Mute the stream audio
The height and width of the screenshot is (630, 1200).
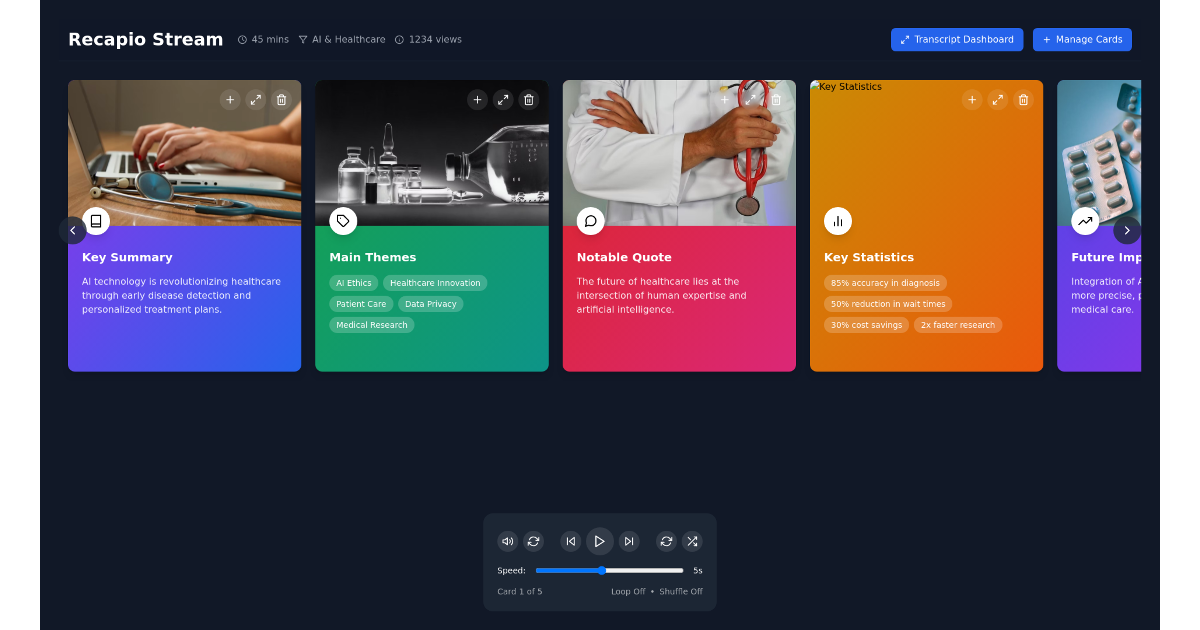coord(507,541)
